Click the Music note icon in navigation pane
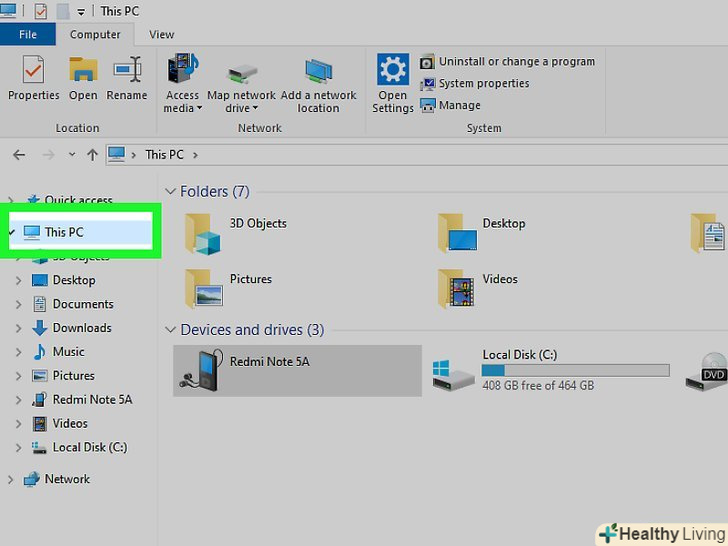This screenshot has height=546, width=728. point(40,352)
